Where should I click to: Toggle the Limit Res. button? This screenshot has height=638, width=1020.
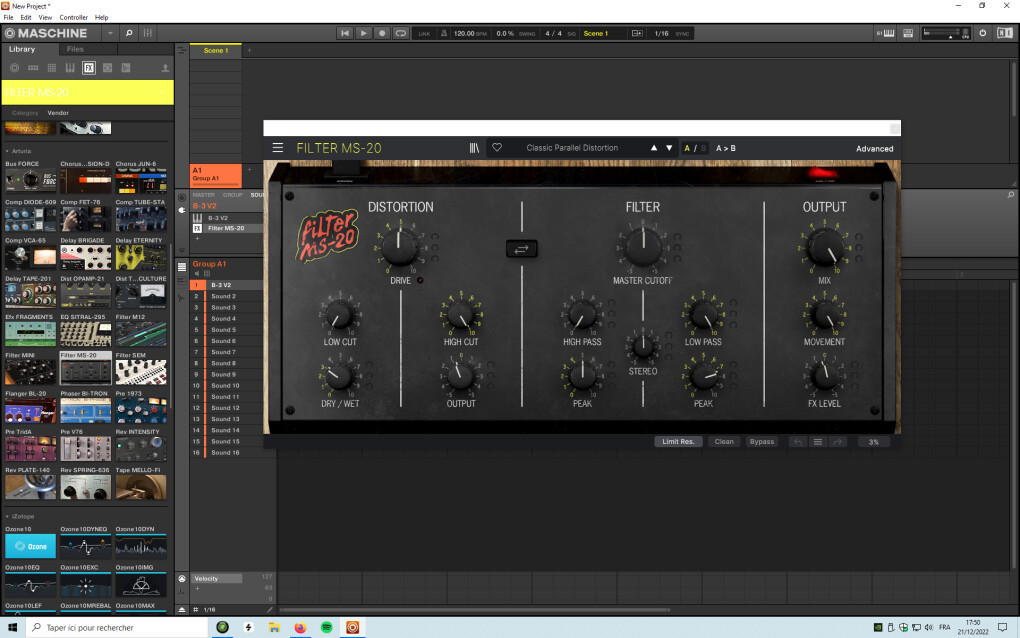678,442
